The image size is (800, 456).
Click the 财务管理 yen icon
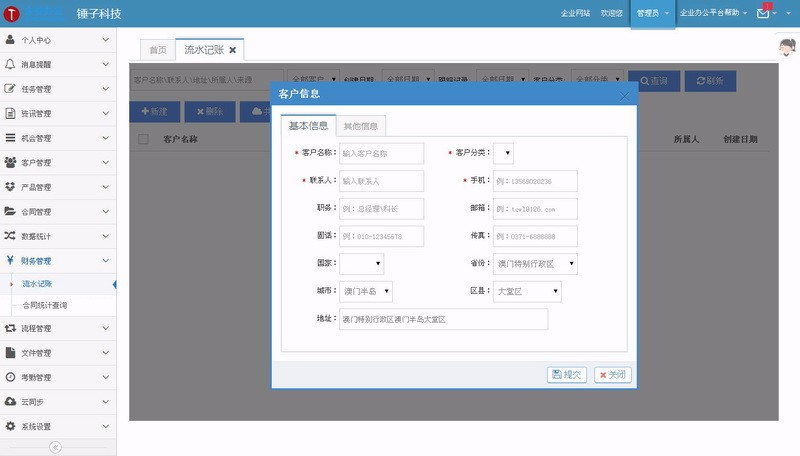10,260
